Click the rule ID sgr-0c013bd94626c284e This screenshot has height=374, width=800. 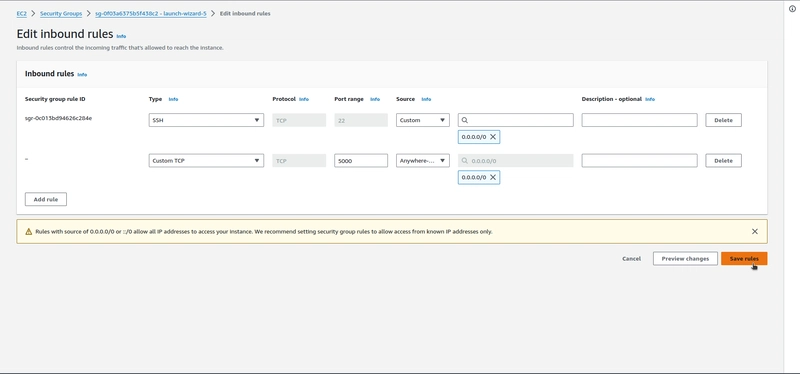click(x=58, y=118)
